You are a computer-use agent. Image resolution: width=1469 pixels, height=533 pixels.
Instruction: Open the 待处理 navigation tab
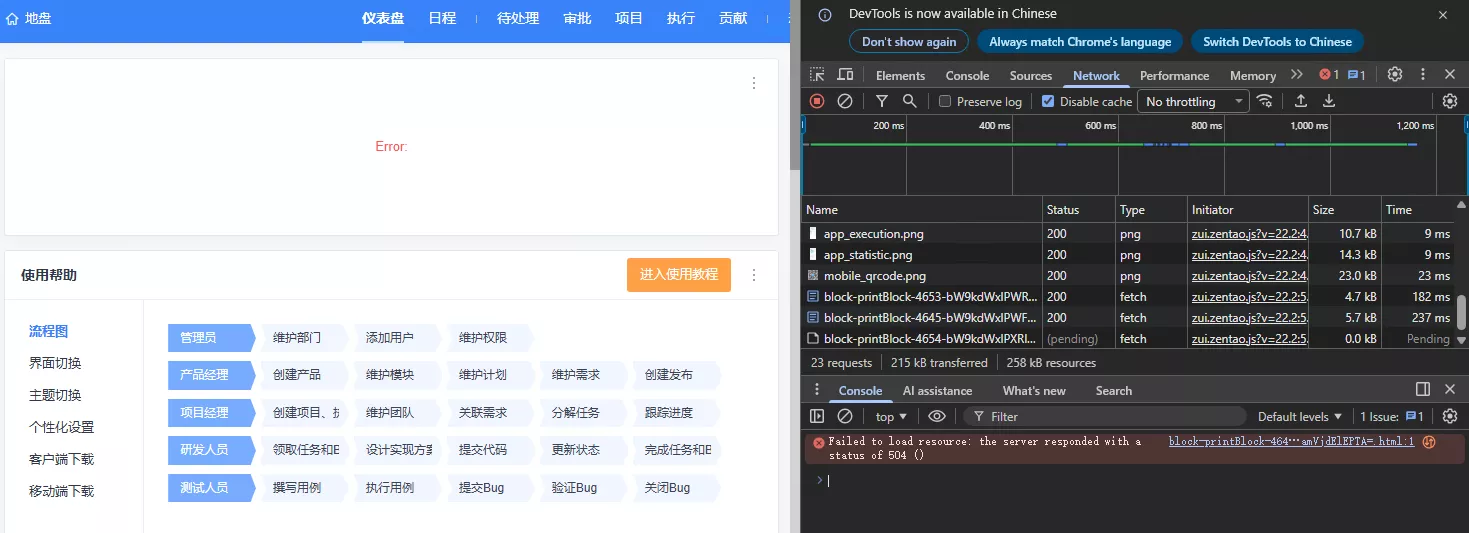pos(518,18)
